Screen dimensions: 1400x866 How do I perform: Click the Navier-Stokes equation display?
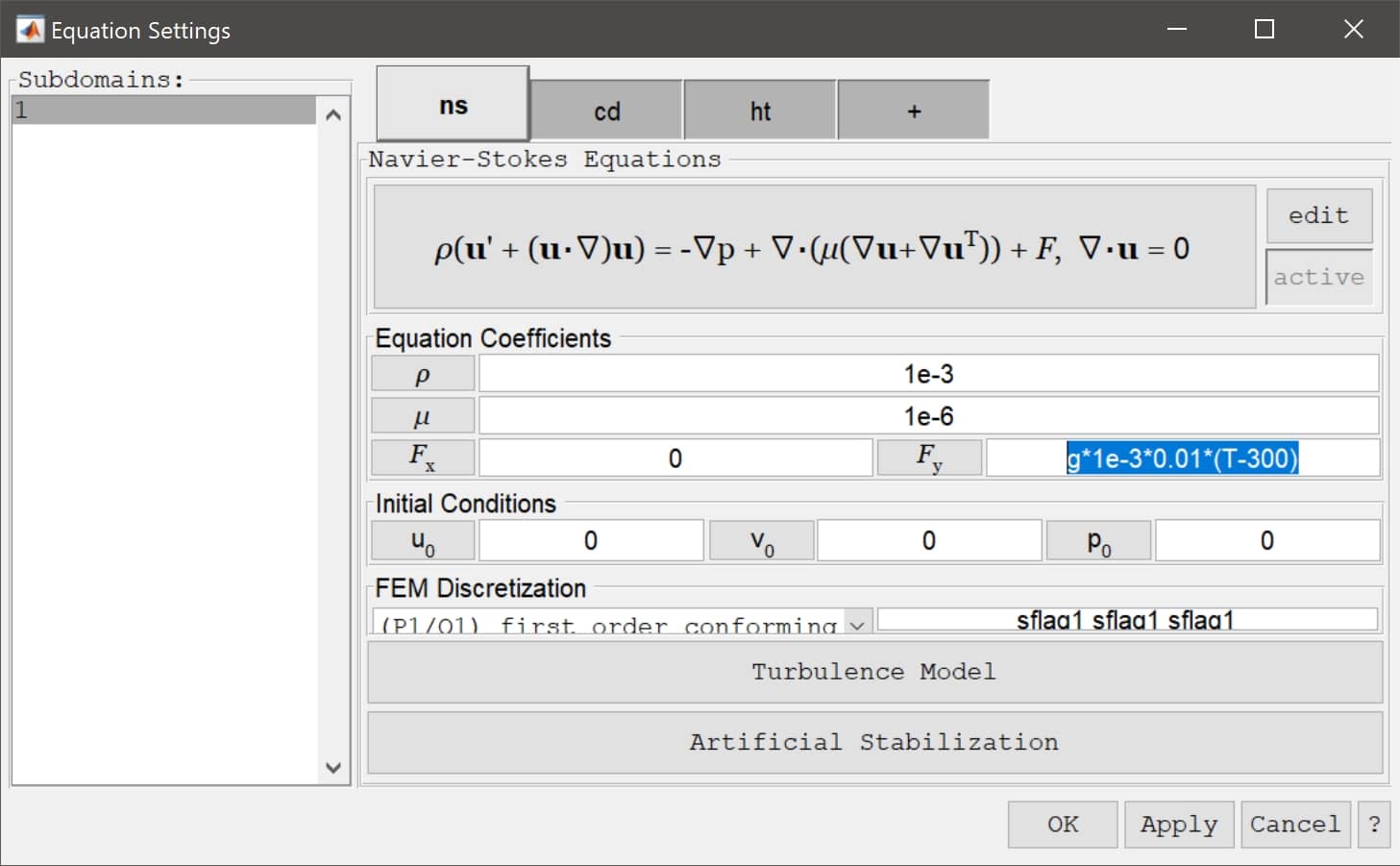point(814,247)
